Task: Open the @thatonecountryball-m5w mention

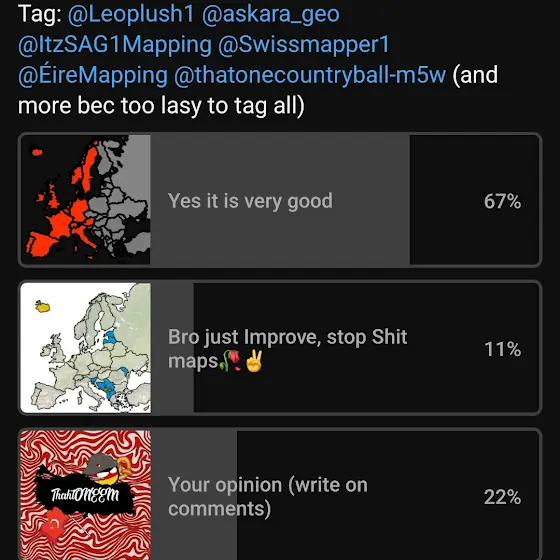Action: (x=310, y=75)
